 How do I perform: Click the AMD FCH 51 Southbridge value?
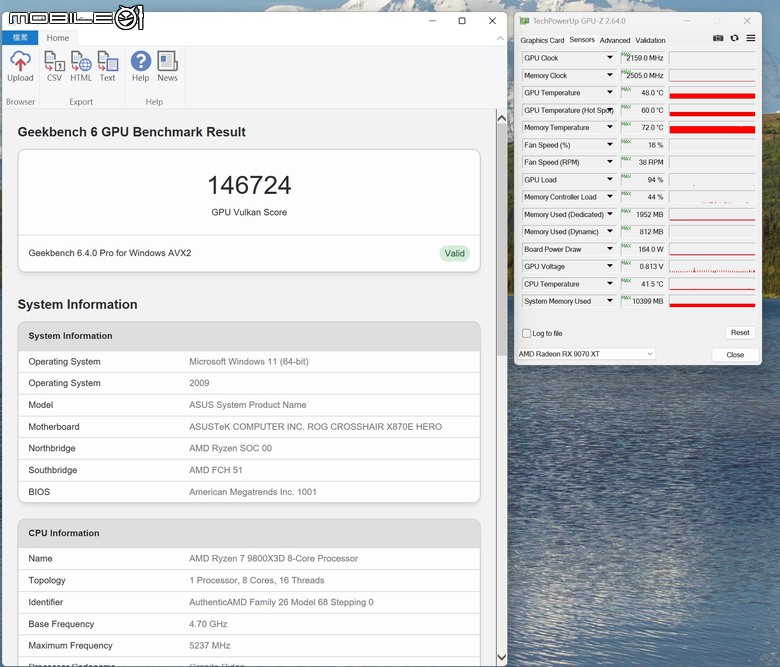pyautogui.click(x=216, y=470)
